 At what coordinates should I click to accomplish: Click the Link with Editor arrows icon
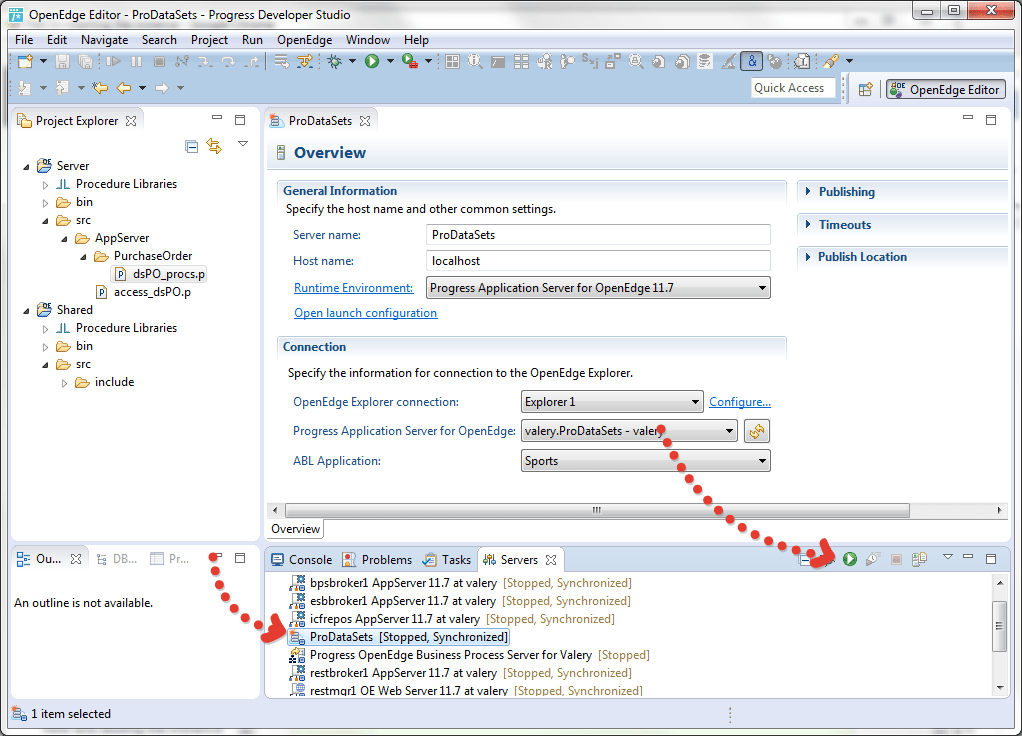[x=214, y=146]
